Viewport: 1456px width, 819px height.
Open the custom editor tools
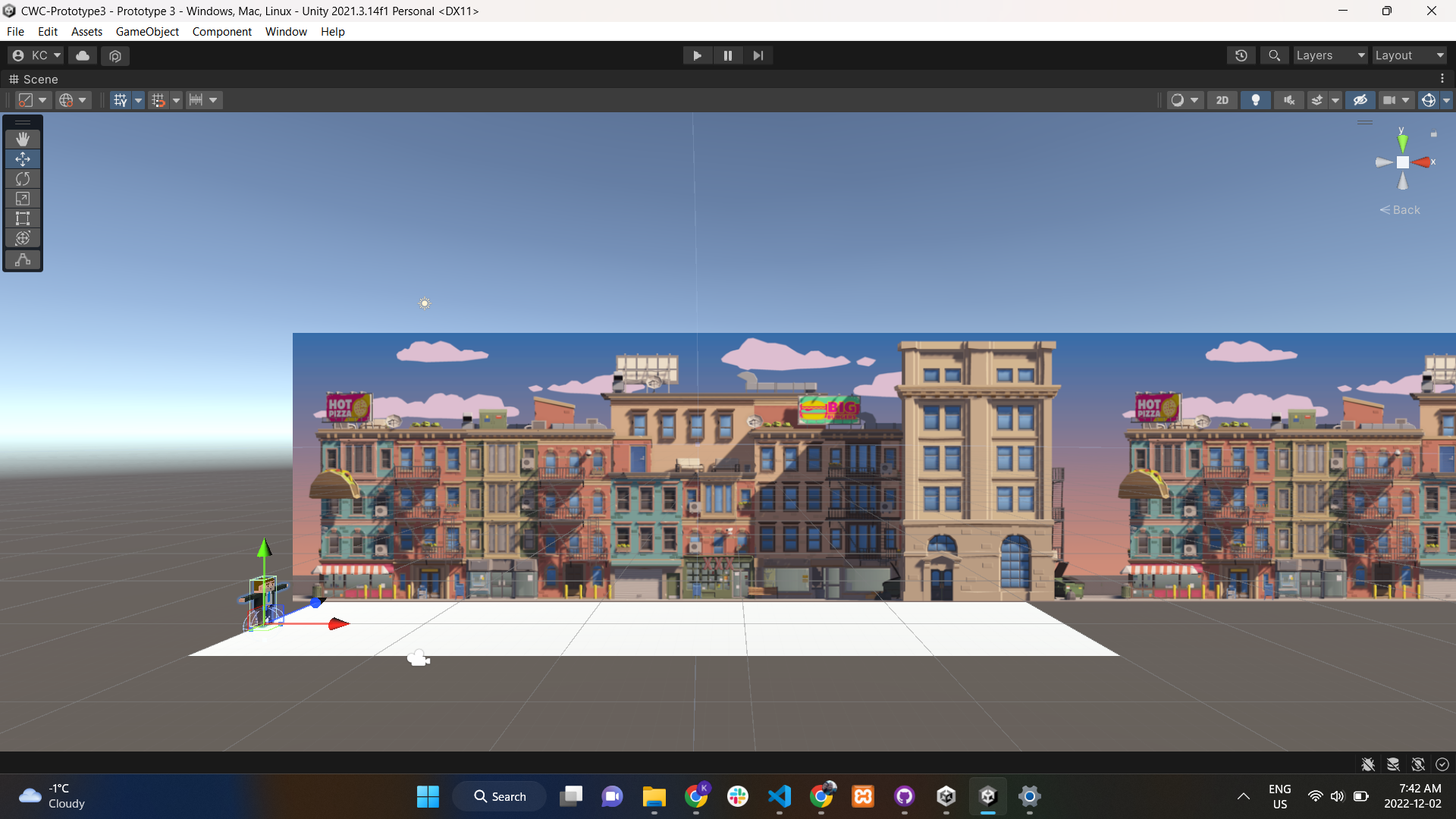[x=23, y=259]
